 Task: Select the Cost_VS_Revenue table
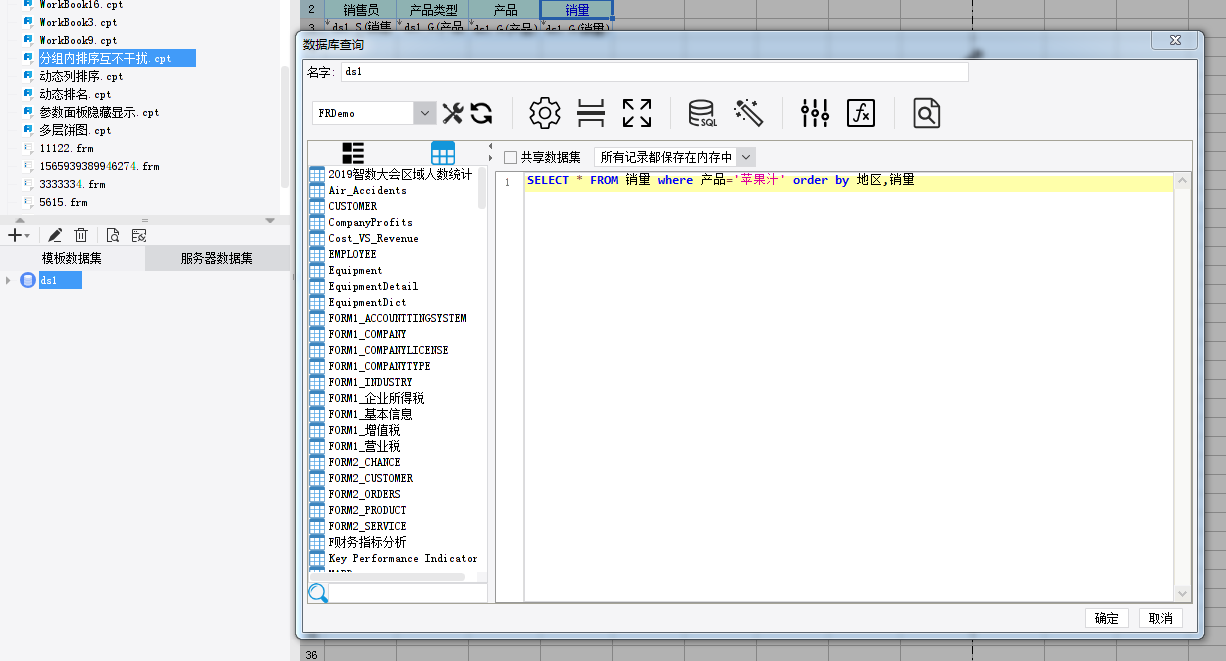[x=373, y=238]
